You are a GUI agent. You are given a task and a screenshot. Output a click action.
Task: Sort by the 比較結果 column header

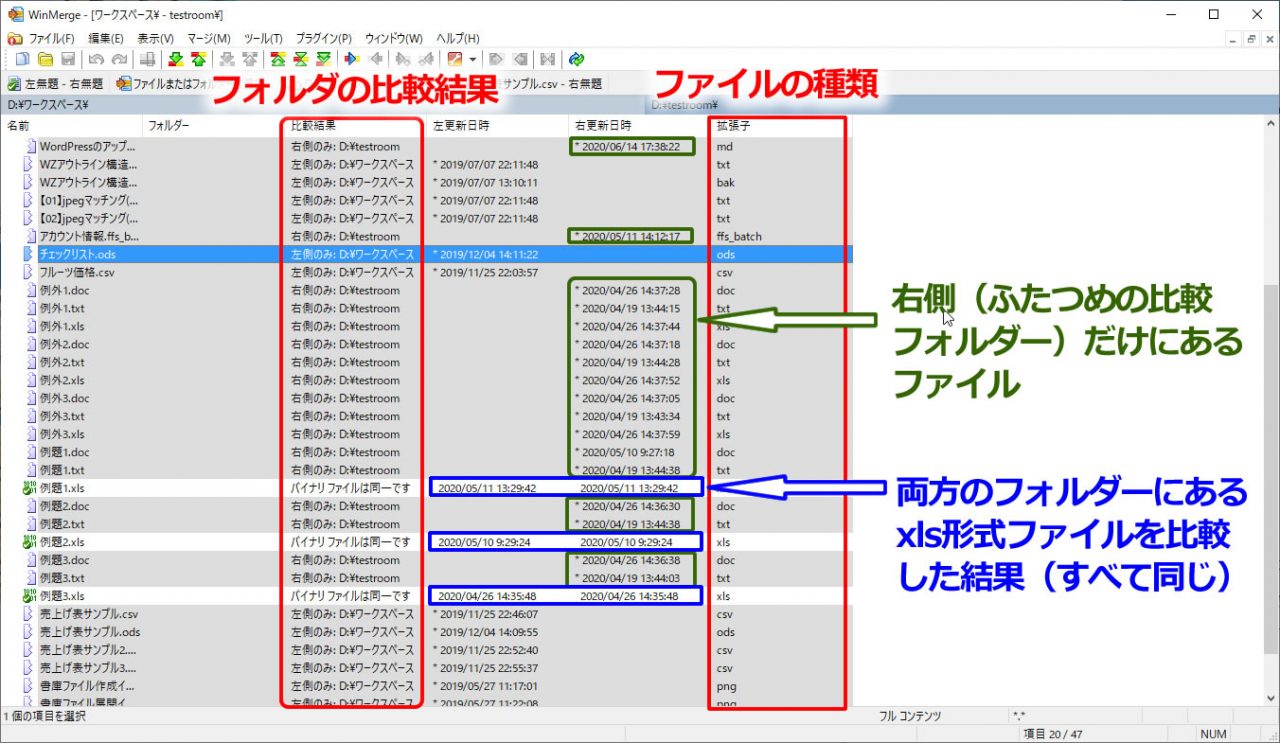coord(356,127)
